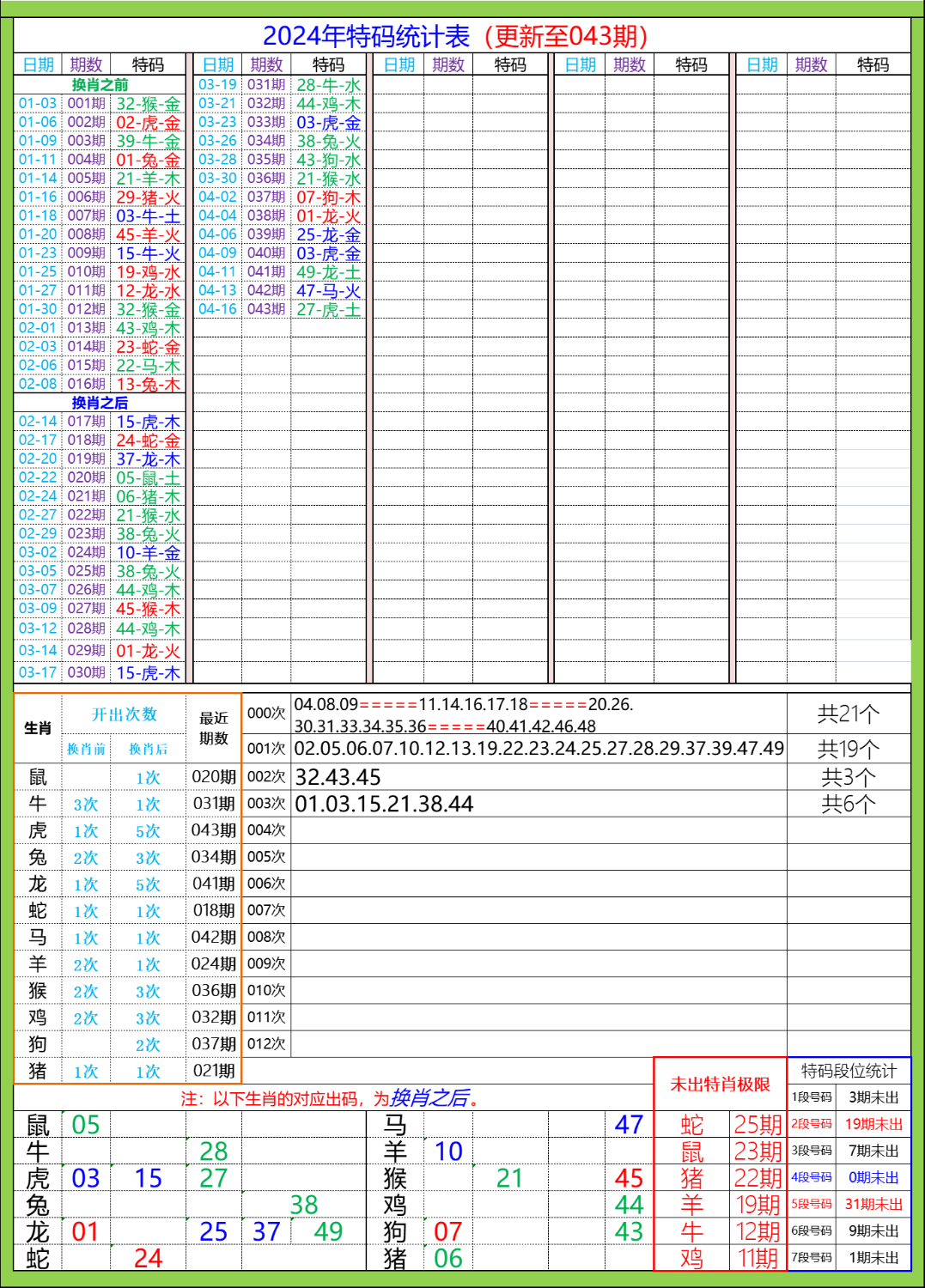The image size is (925, 1288).
Task: Click the 1段号码 3期未出 cell
Action: click(848, 1096)
